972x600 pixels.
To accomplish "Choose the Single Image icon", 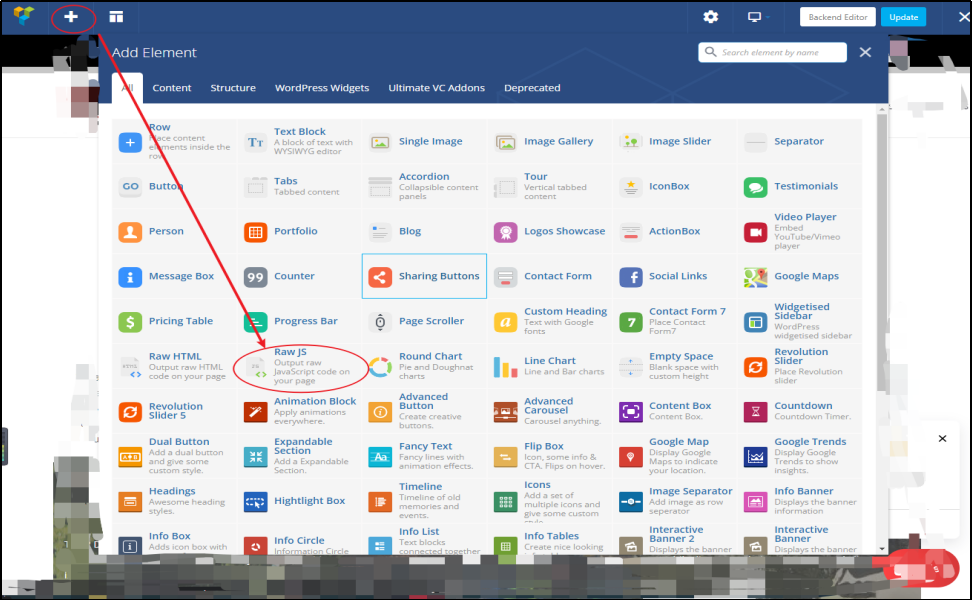I will click(380, 143).
